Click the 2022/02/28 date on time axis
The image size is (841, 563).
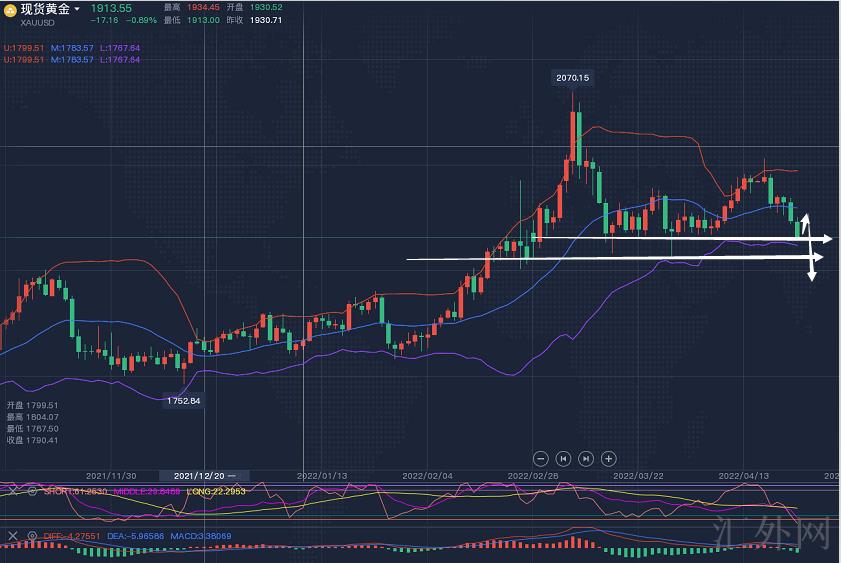pos(533,476)
